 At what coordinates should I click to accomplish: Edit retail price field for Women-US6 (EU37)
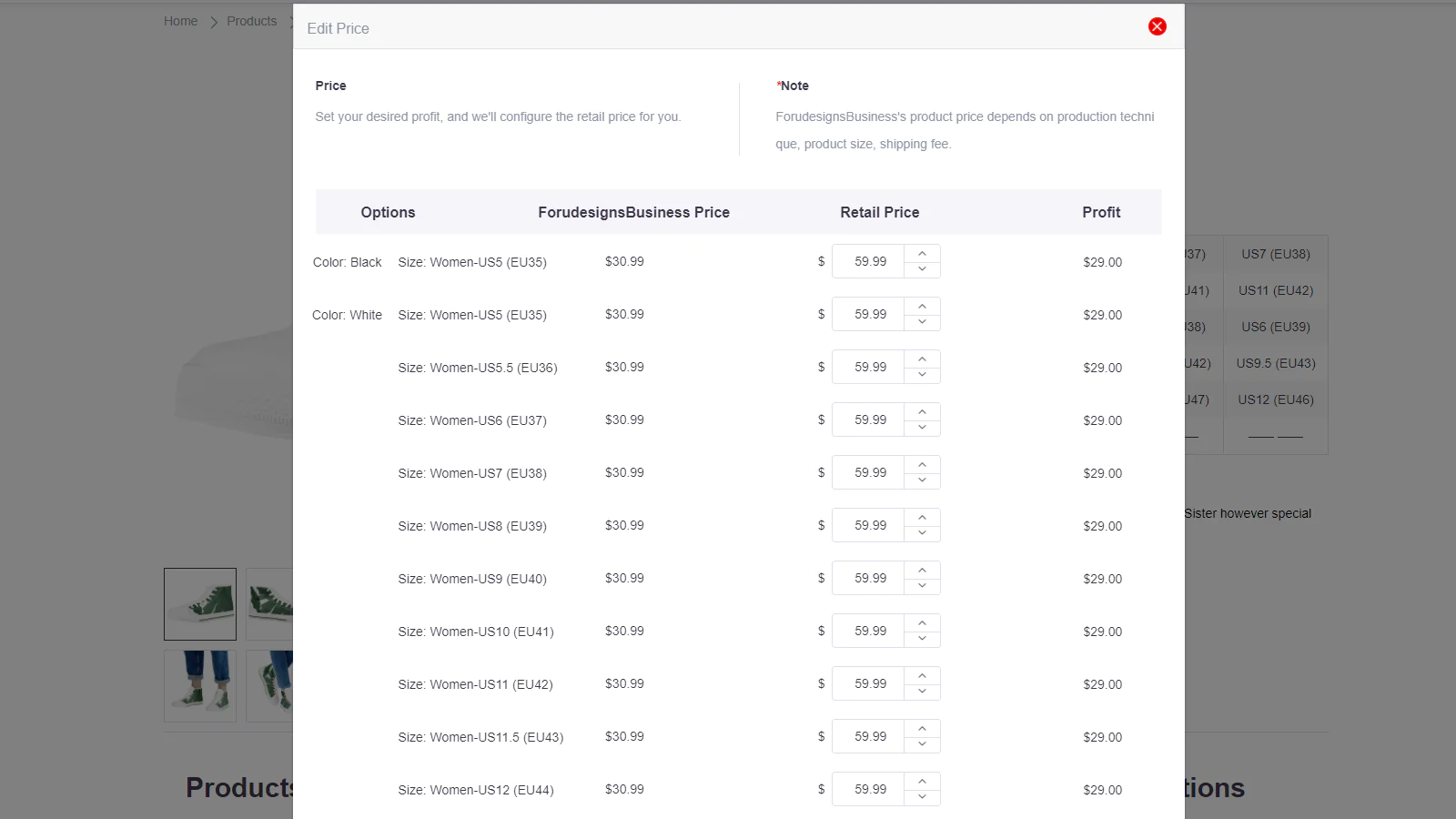[x=868, y=420]
